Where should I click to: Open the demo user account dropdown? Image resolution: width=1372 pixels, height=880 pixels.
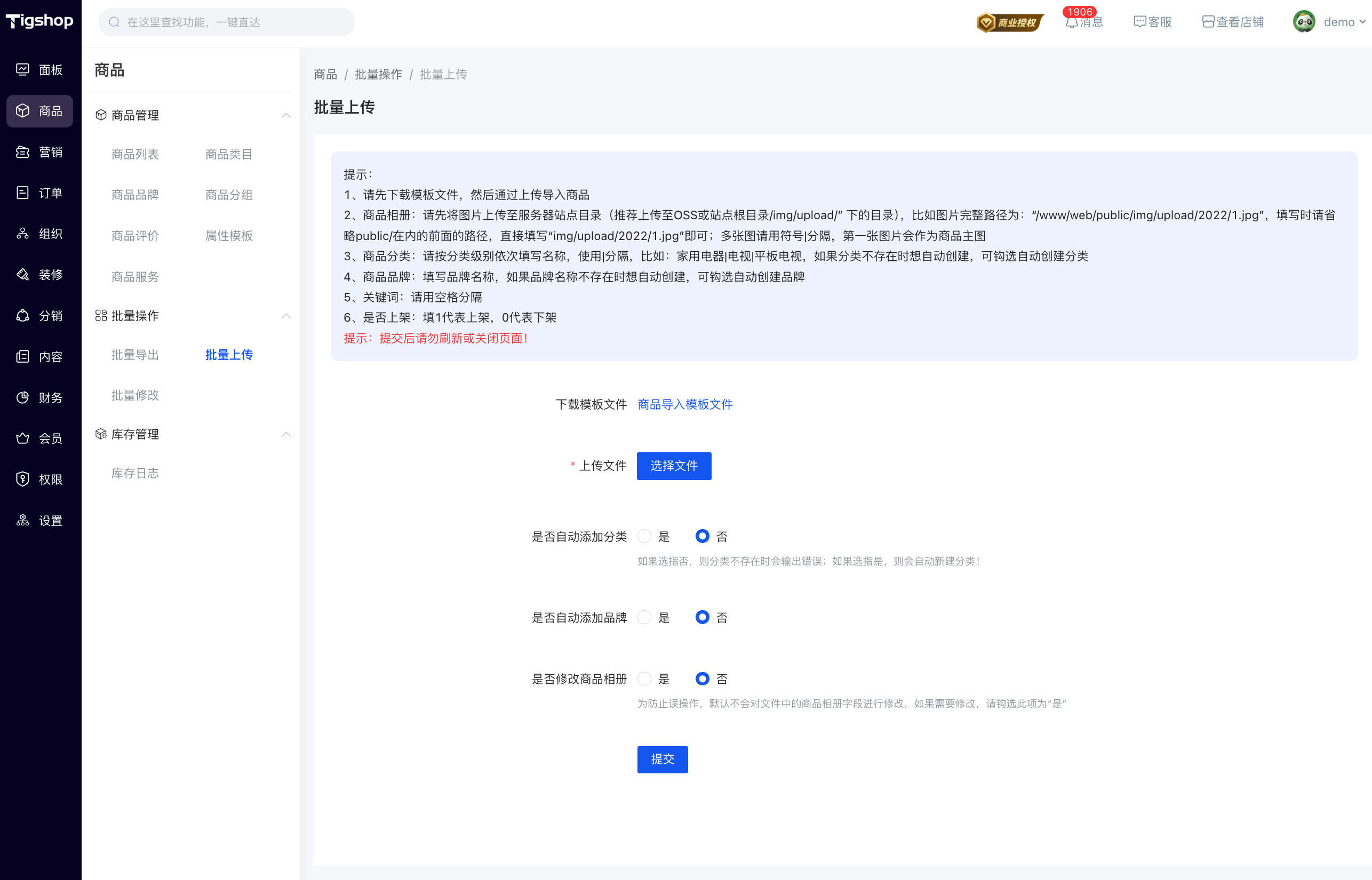pyautogui.click(x=1330, y=22)
